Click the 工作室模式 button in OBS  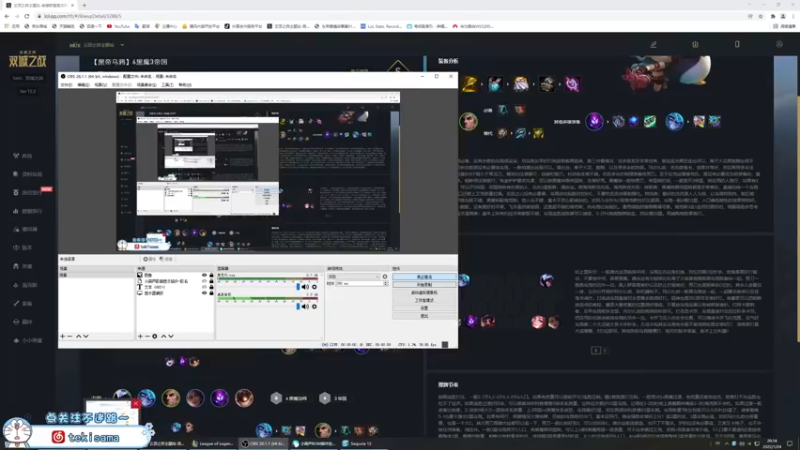[x=424, y=301]
